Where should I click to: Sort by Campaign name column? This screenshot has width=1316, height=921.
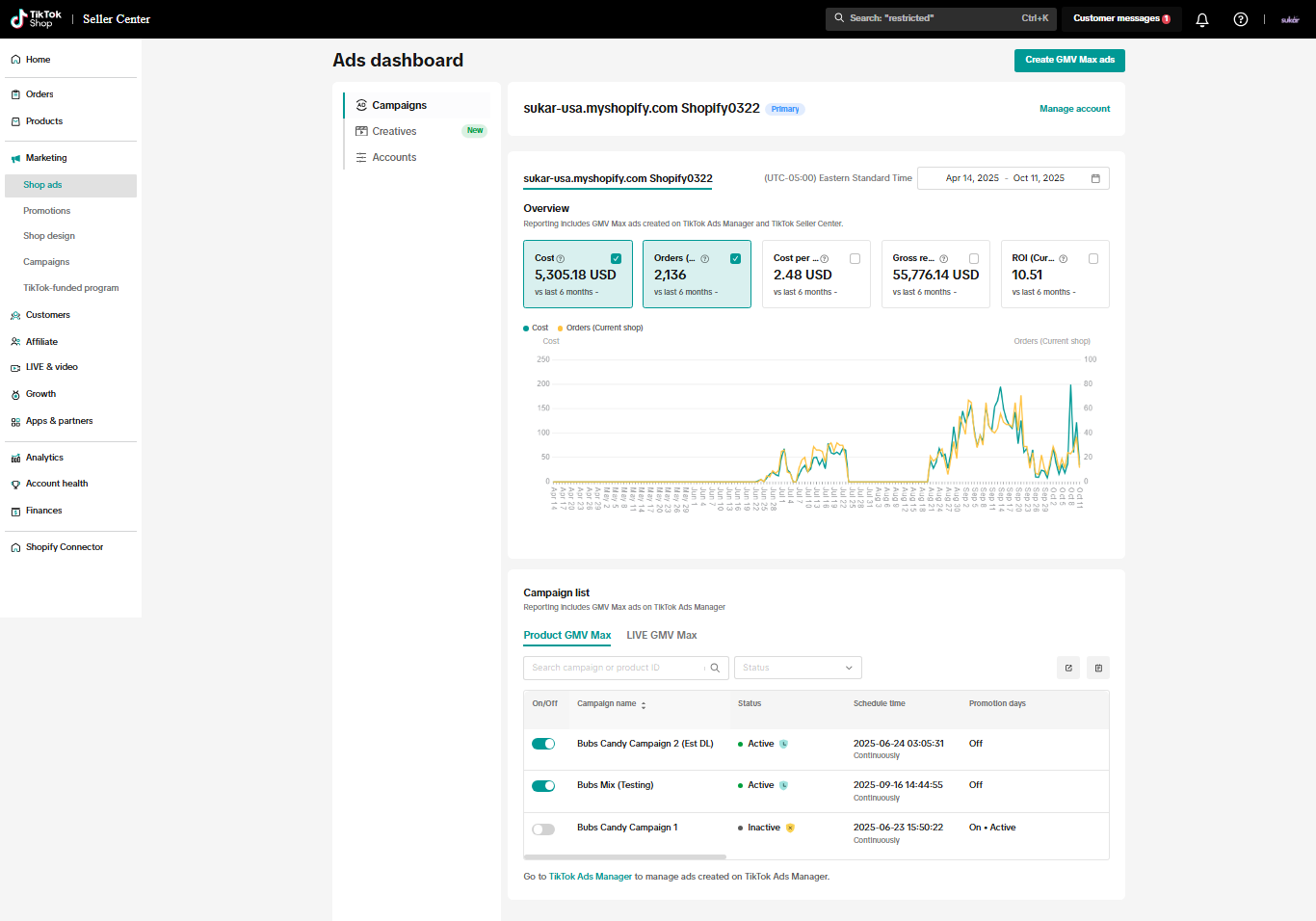click(644, 705)
